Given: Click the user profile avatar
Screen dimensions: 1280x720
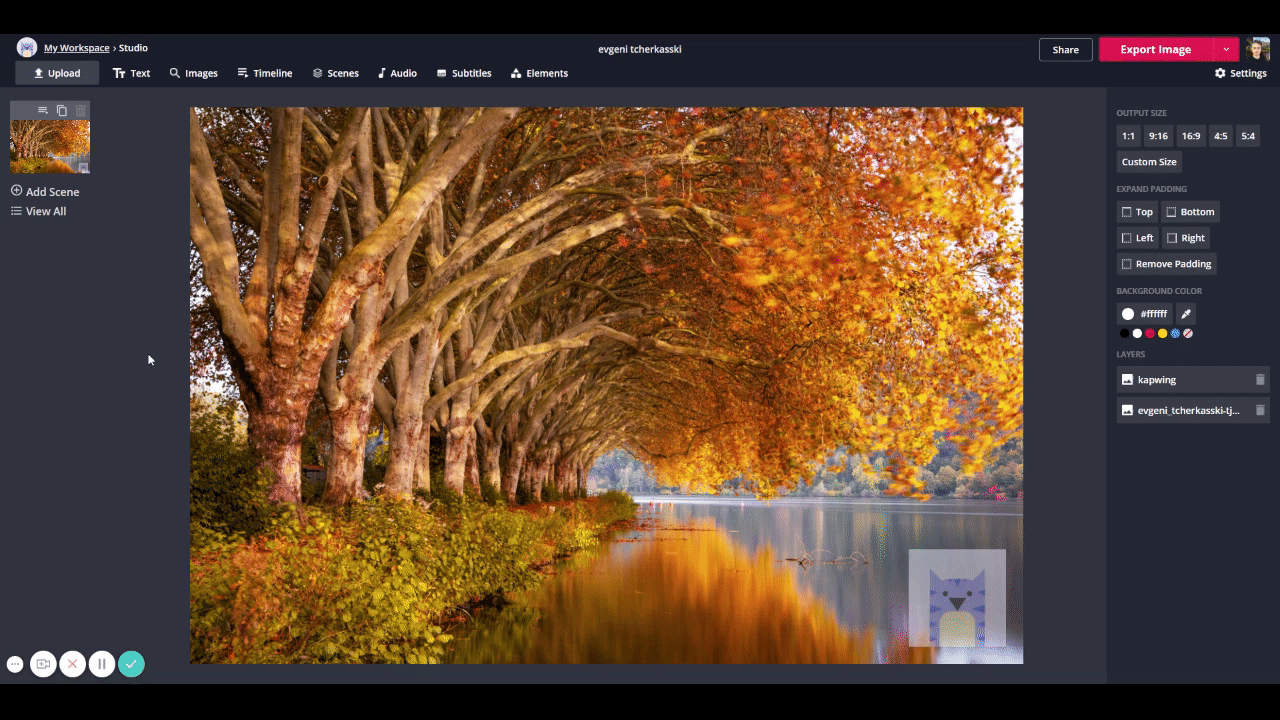Looking at the screenshot, I should tap(1258, 49).
